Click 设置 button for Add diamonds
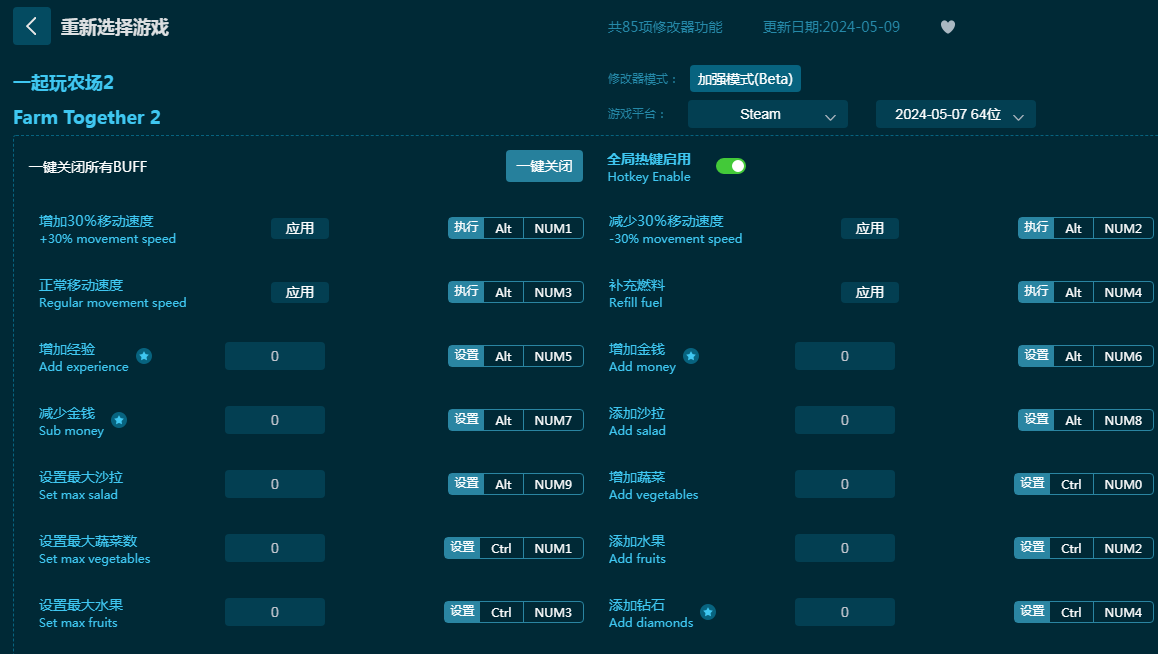Image resolution: width=1158 pixels, height=654 pixels. pos(1032,612)
